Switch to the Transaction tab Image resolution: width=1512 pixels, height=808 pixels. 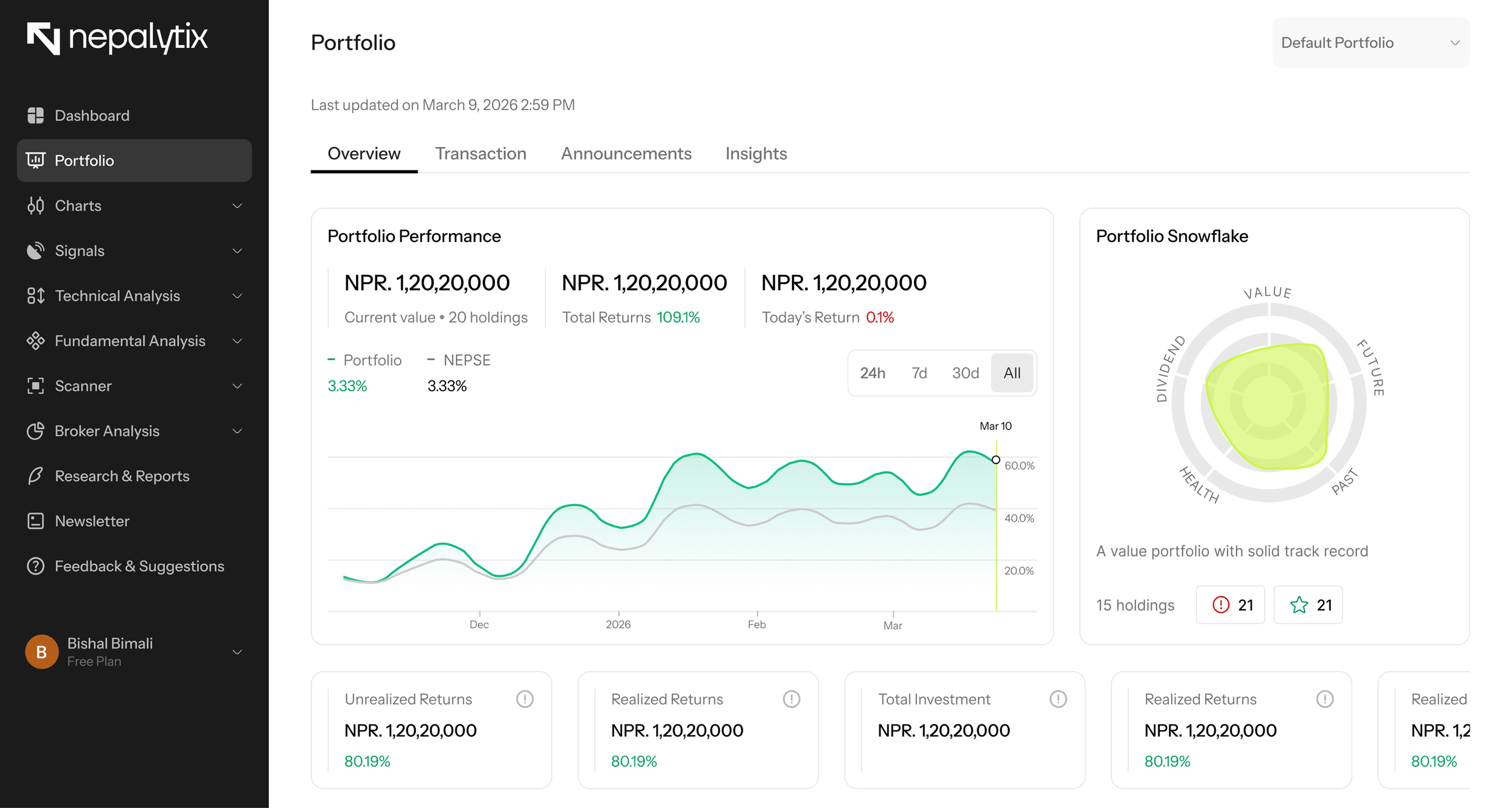click(481, 153)
